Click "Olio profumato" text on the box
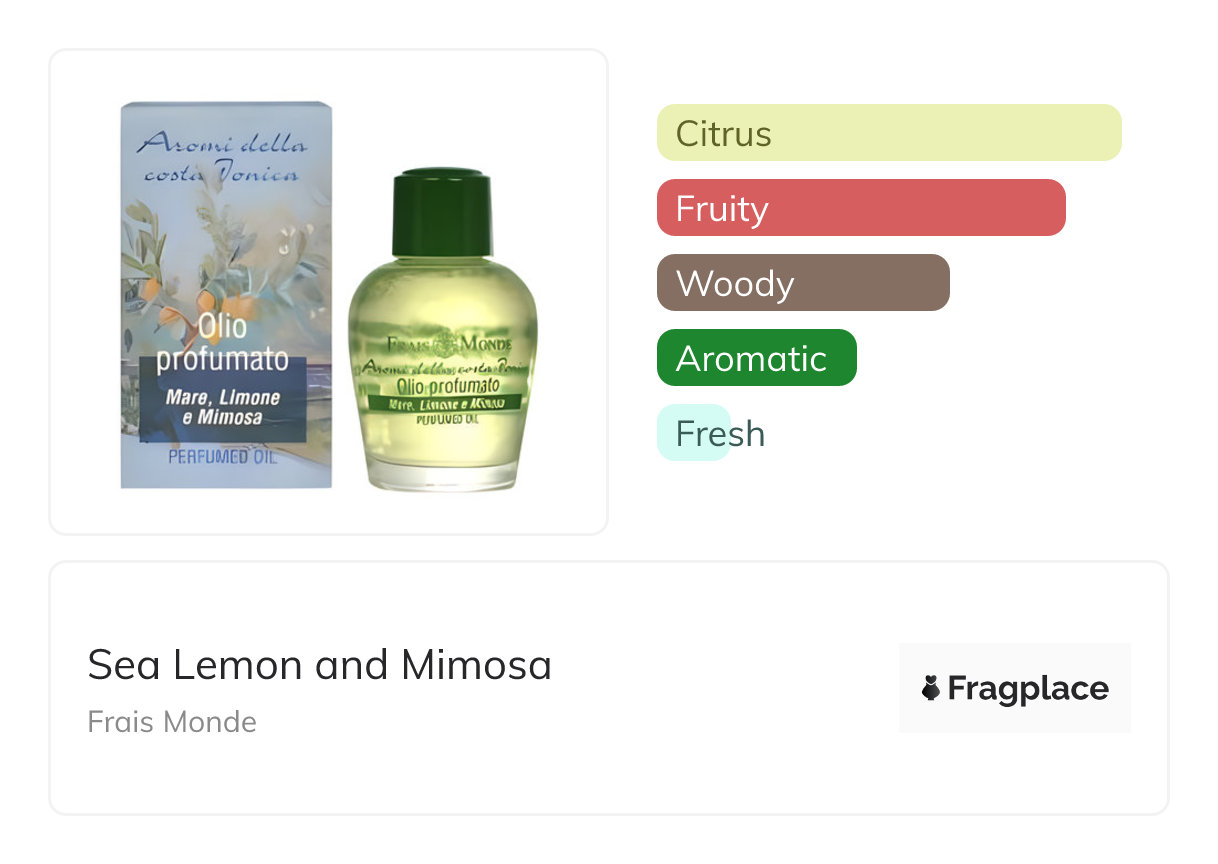 point(222,342)
